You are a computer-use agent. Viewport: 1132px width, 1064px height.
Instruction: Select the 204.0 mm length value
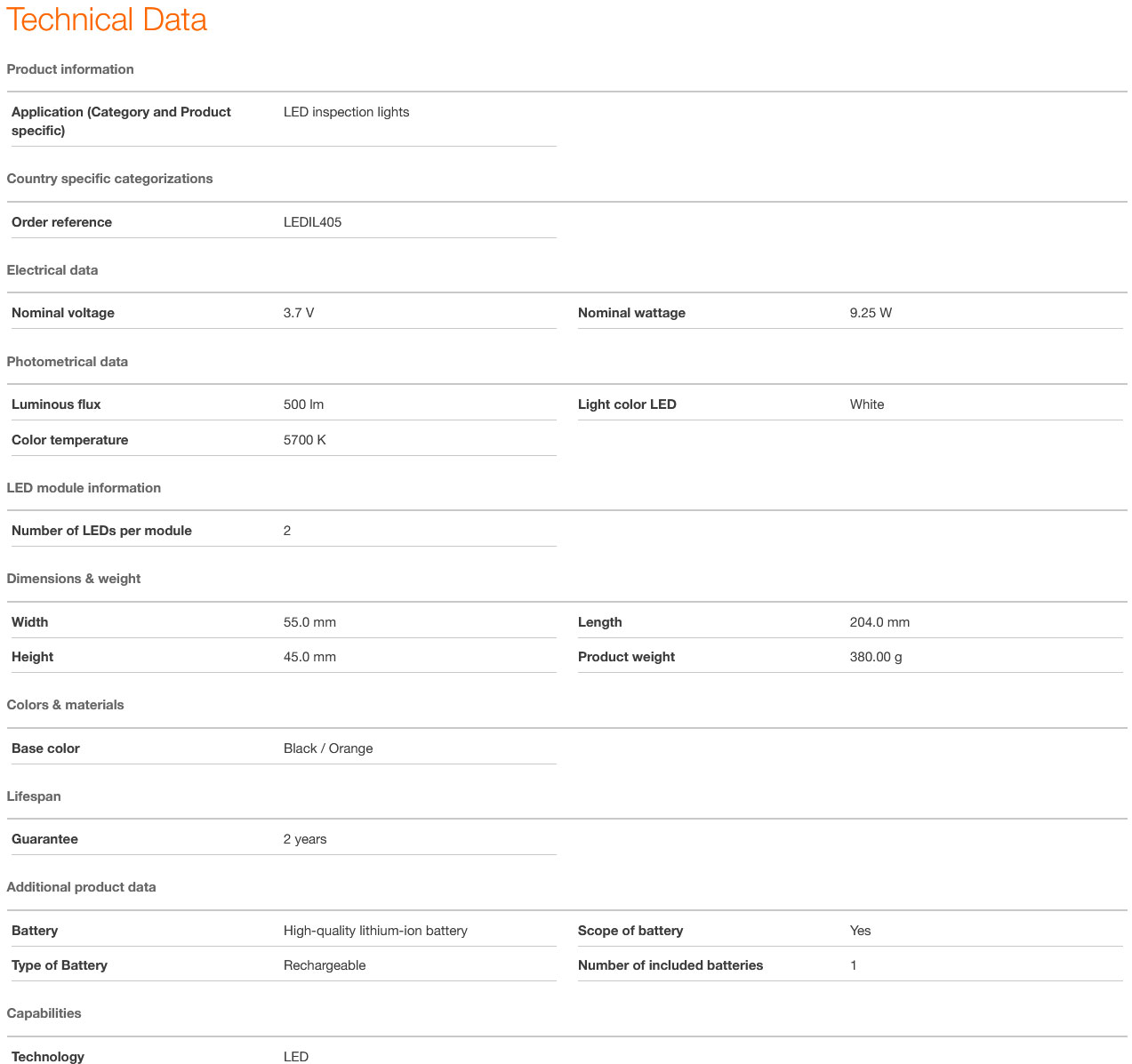click(879, 622)
